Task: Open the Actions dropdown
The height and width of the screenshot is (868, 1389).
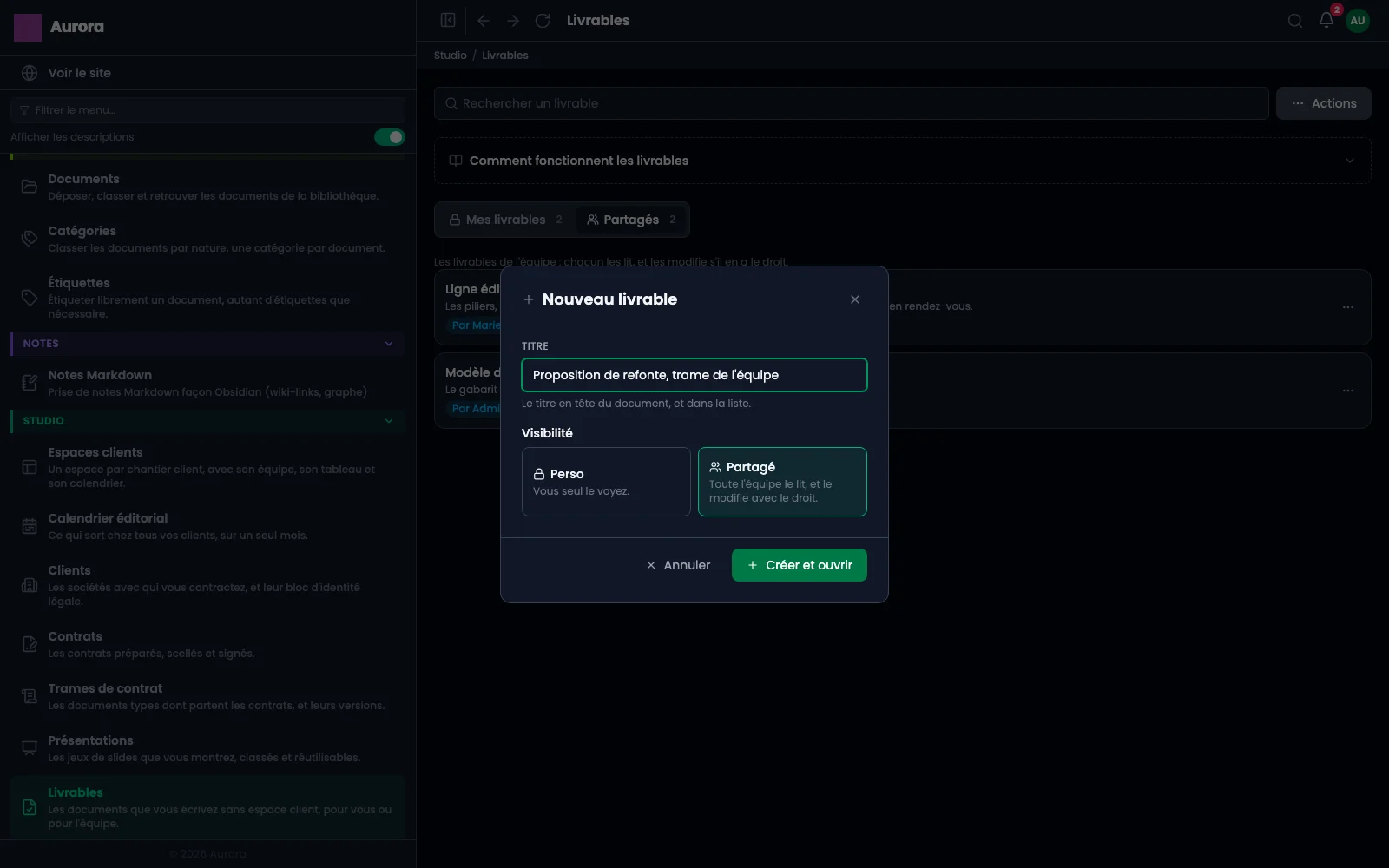Action: (1324, 103)
